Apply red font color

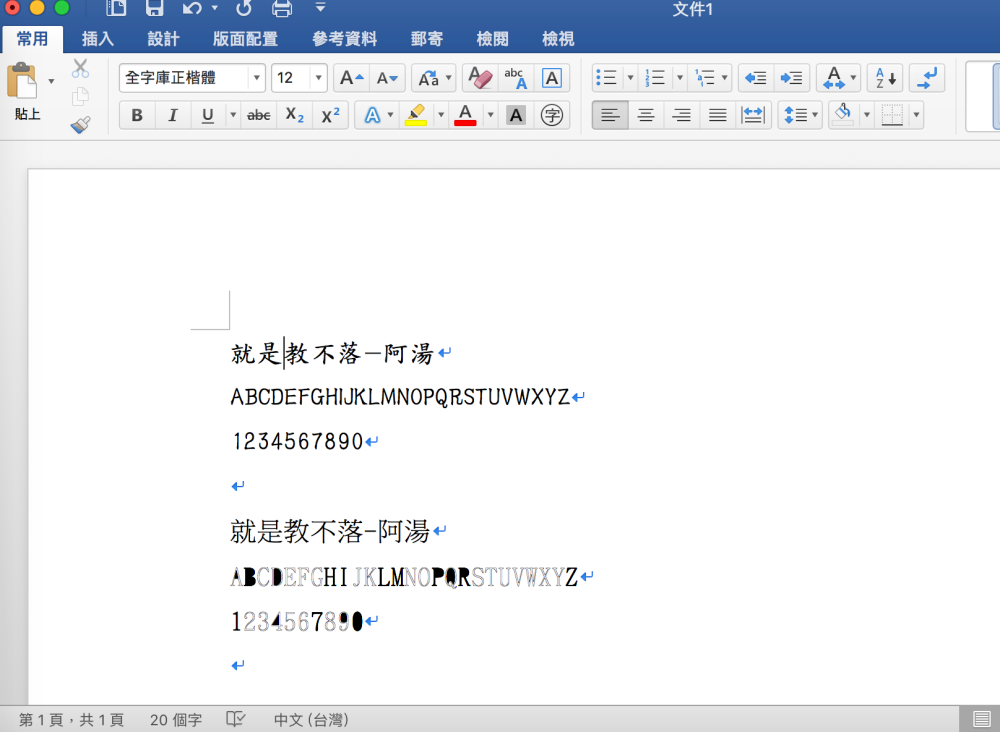(466, 115)
